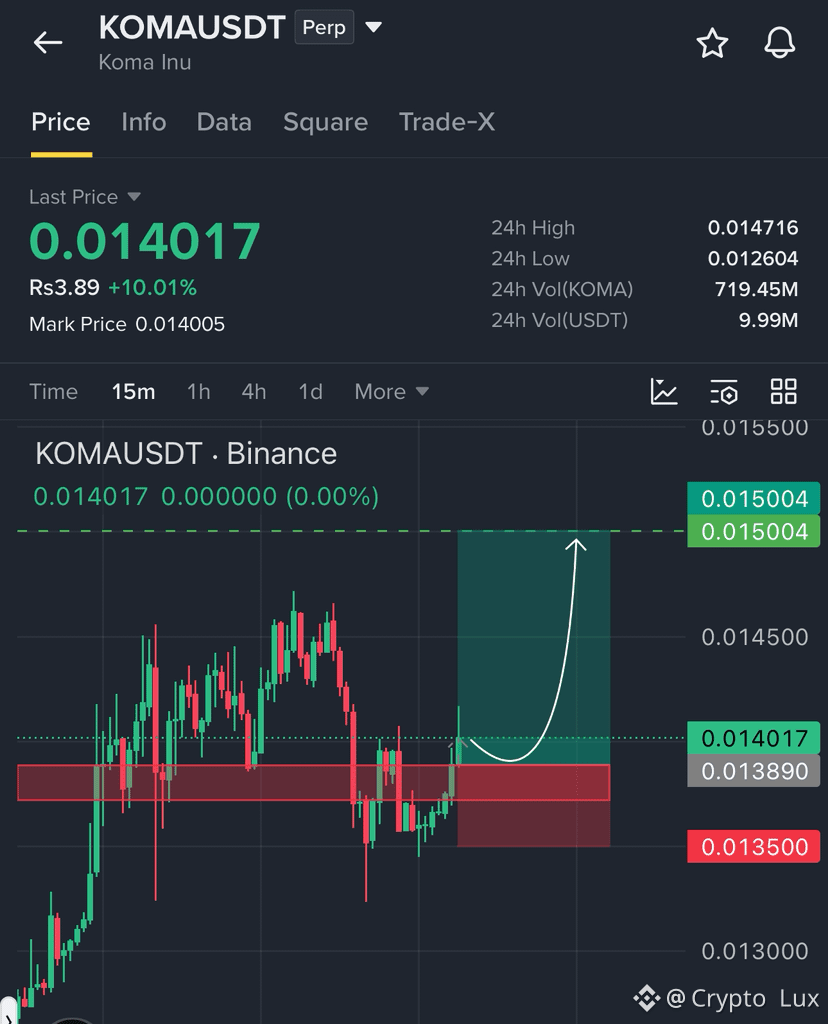The height and width of the screenshot is (1024, 828).
Task: Tap the Mark Price 0.014005 value
Action: [180, 324]
